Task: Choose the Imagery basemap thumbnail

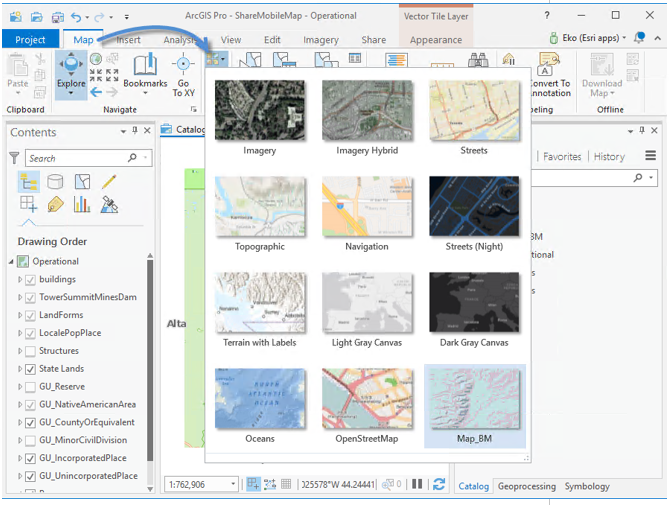Action: click(260, 110)
